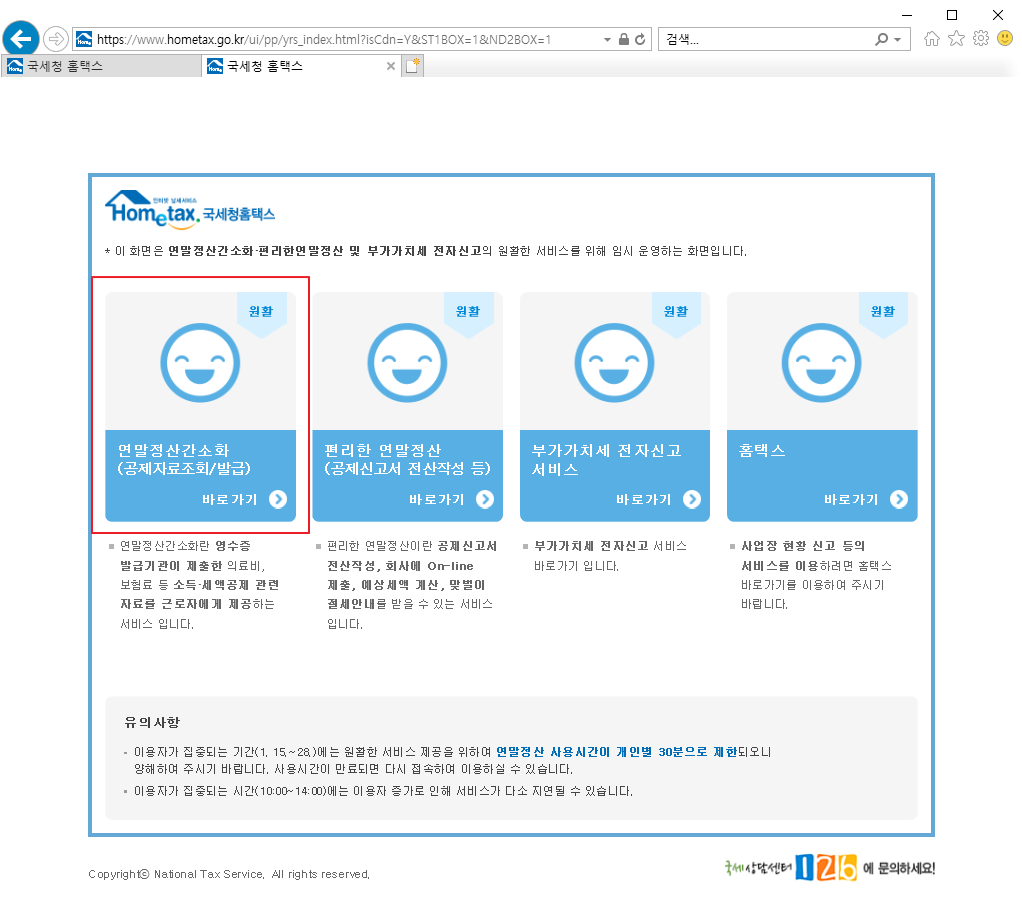Click notice about 10:00~14:00 service delay
Viewport: 1022px width, 898px height.
(x=383, y=791)
